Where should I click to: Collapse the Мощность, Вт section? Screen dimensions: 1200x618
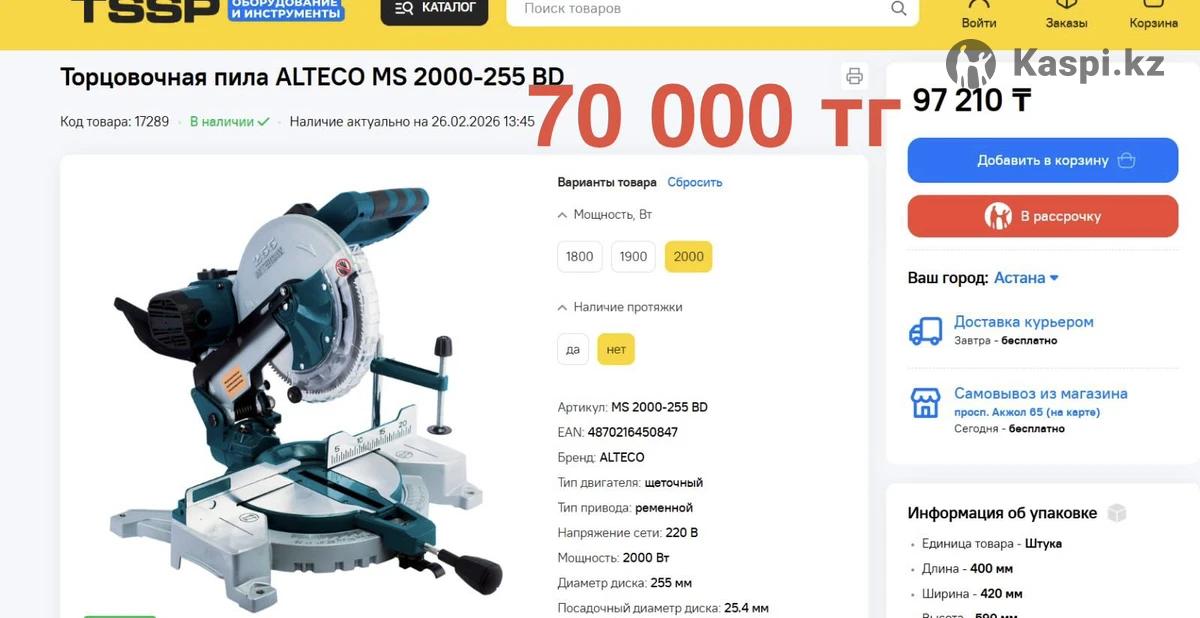pos(605,214)
